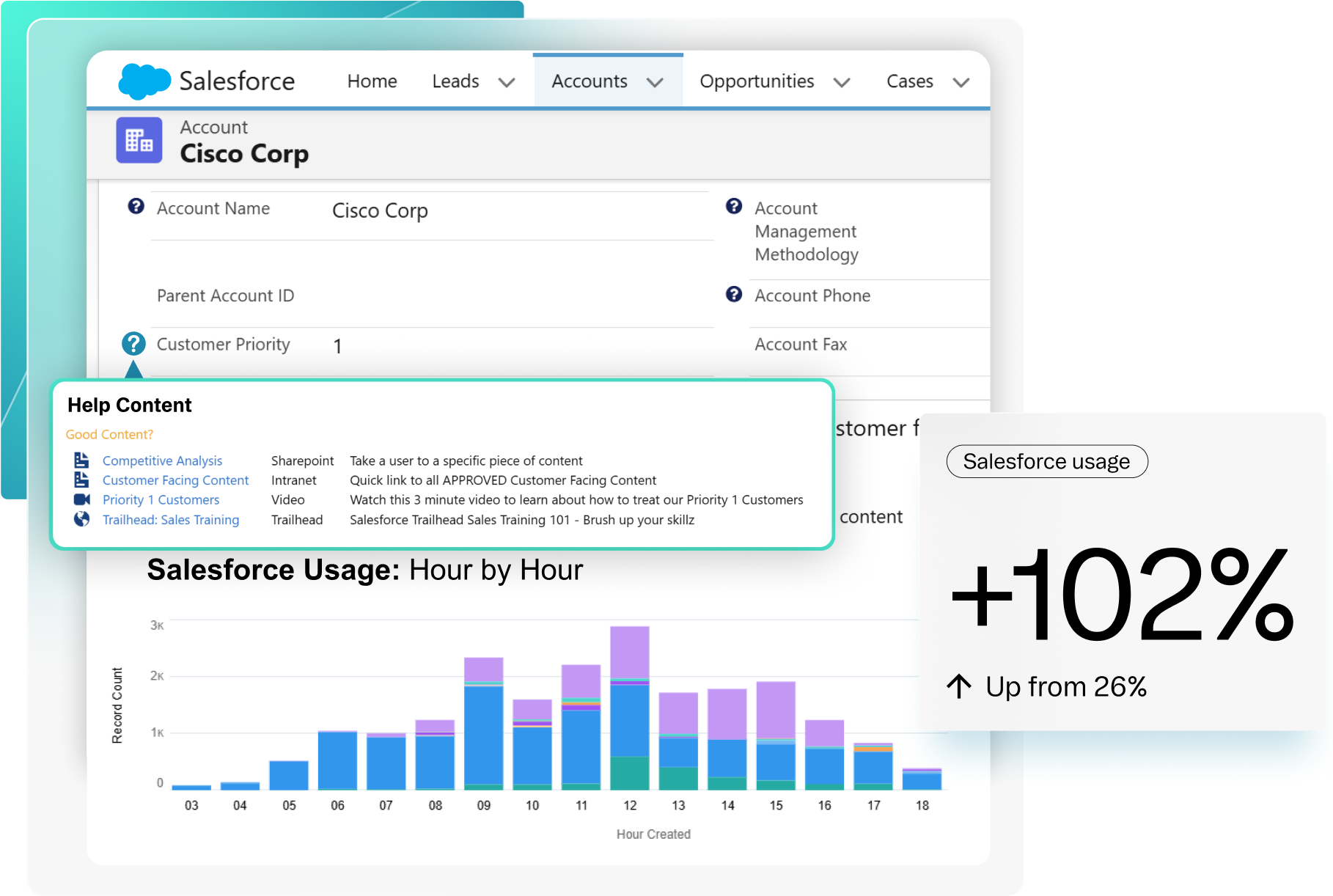Click the green segment of hour 12 bar
Screen dimensions: 1333x896
(630, 773)
